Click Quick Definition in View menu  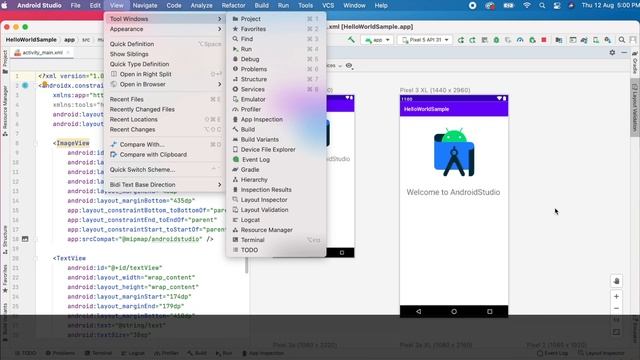click(x=165, y=44)
